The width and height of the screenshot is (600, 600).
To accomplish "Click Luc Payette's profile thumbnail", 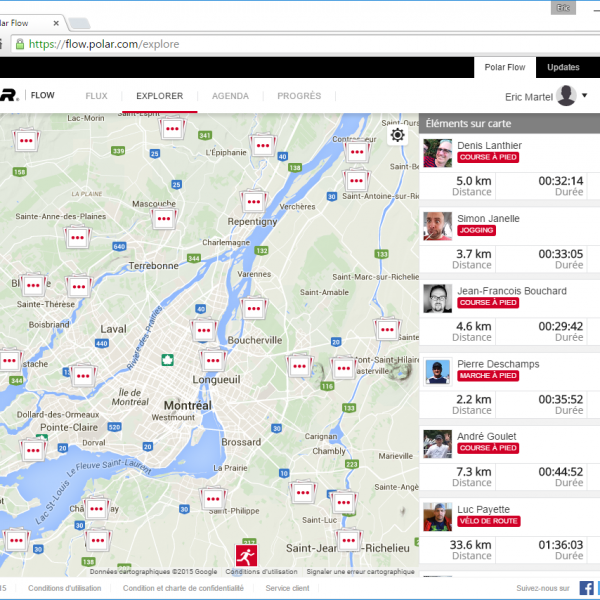I will [438, 517].
